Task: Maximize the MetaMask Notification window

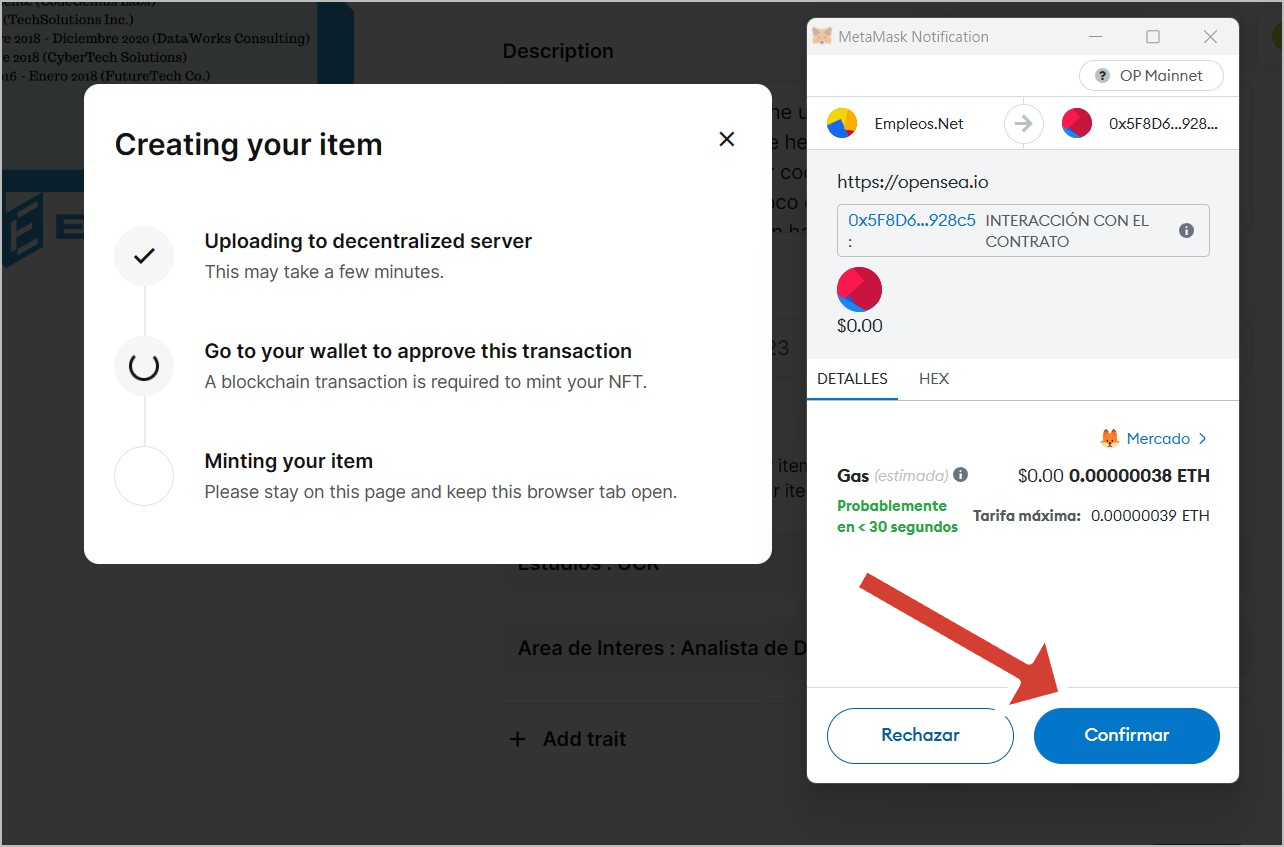Action: 1153,37
